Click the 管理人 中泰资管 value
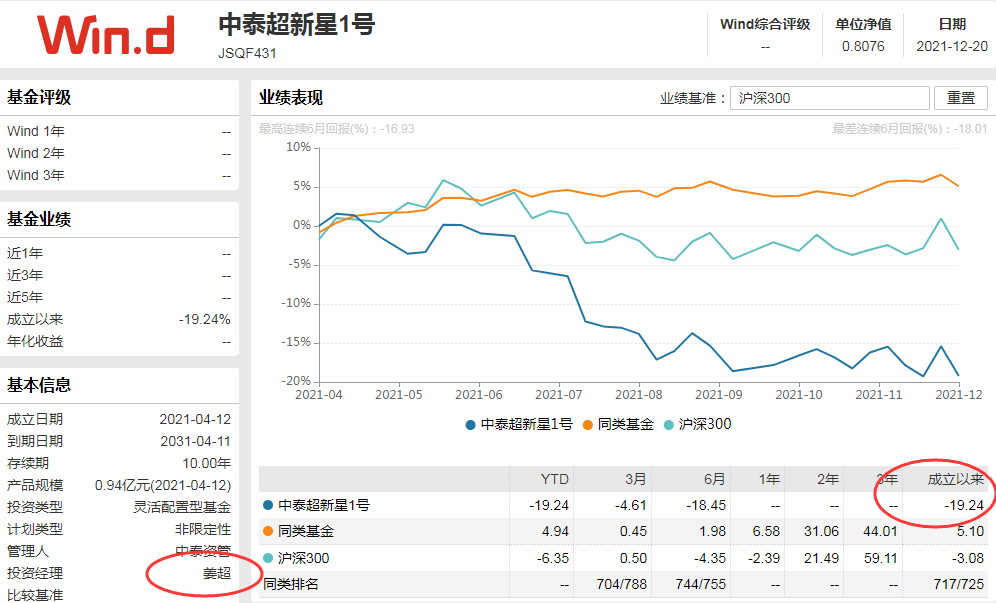The width and height of the screenshot is (996, 603). tap(203, 552)
